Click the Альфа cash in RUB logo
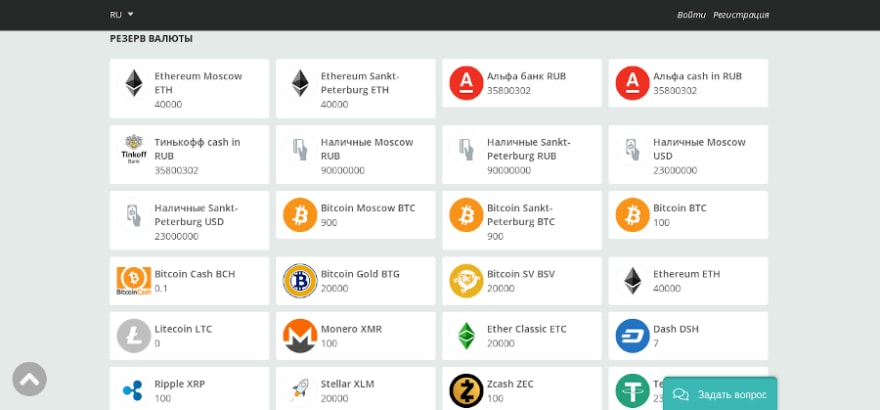The width and height of the screenshot is (880, 410). point(632,83)
